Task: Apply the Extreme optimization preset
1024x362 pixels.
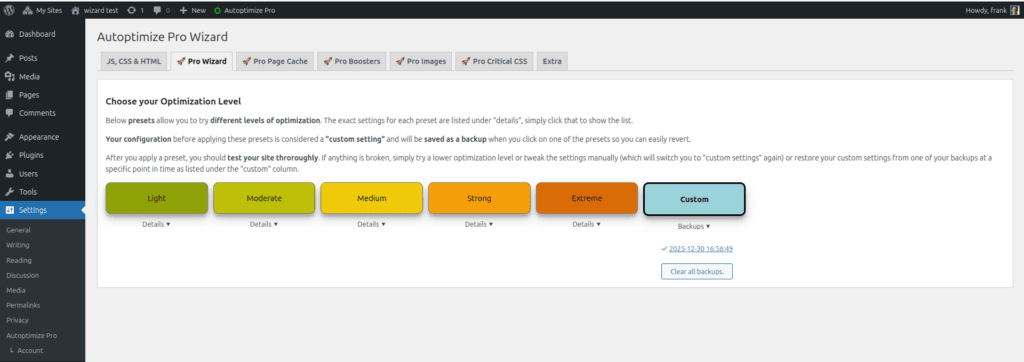Action: coord(586,198)
